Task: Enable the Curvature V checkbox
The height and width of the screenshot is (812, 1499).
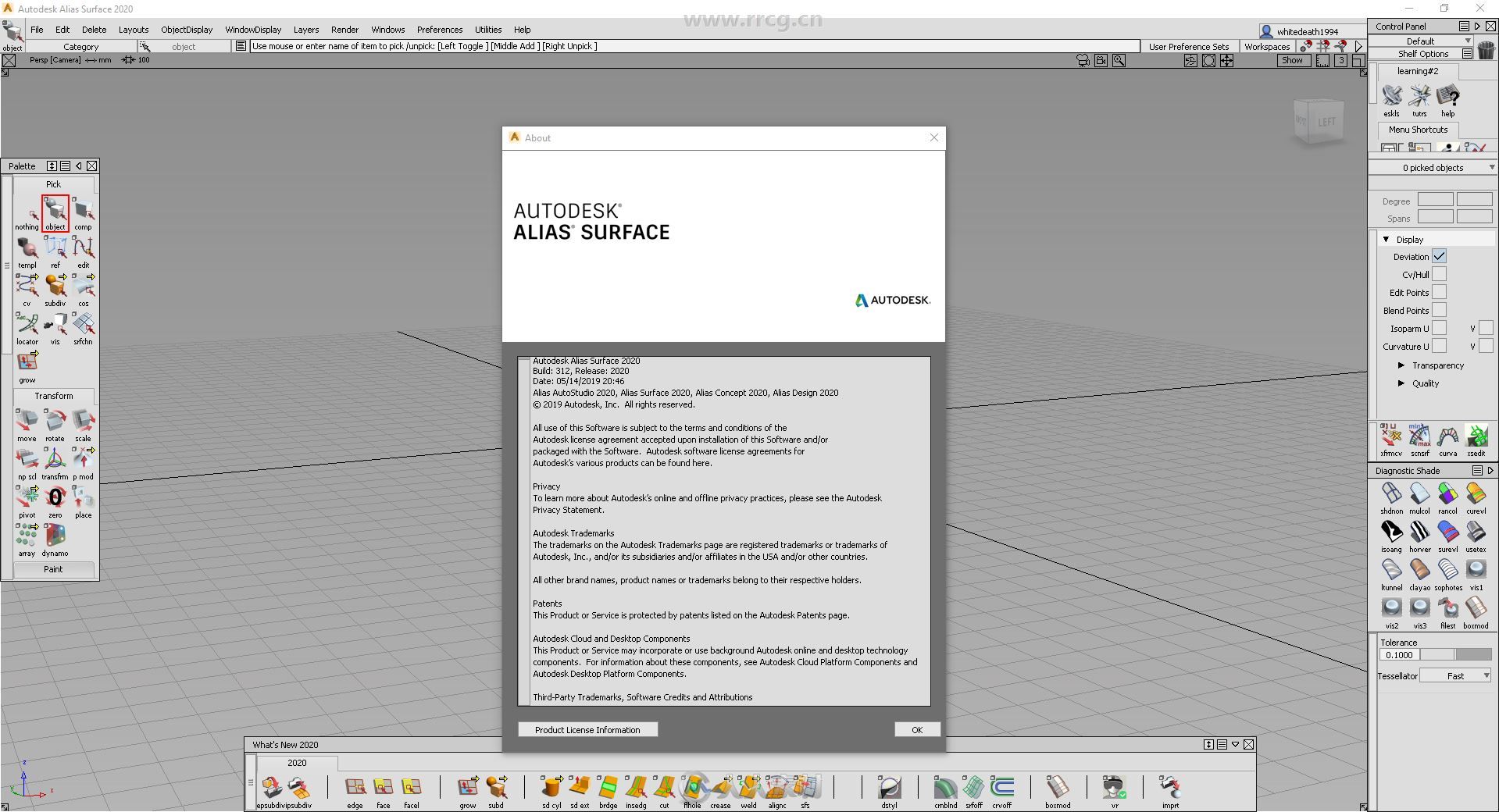Action: click(x=1486, y=346)
